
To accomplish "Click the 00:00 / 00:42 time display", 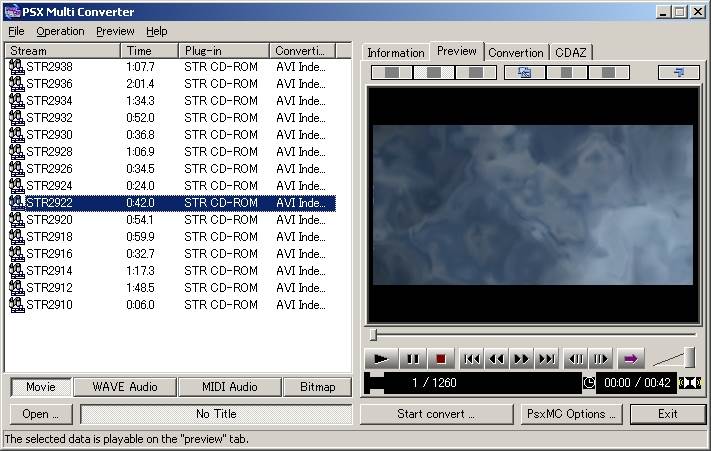I will [637, 383].
